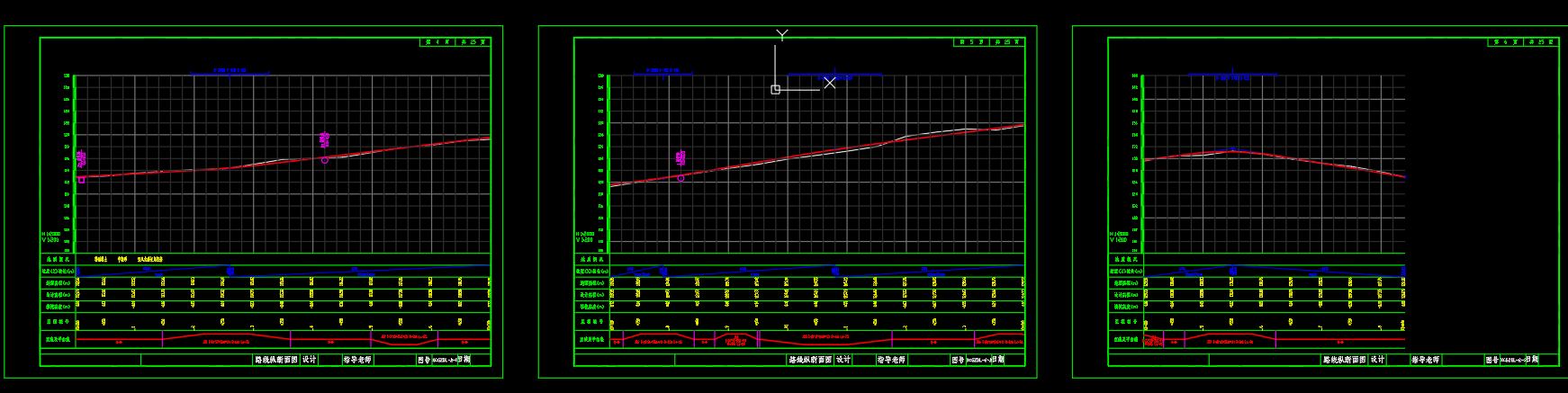Click 路线纵断面图 title in right sheet

click(1344, 360)
